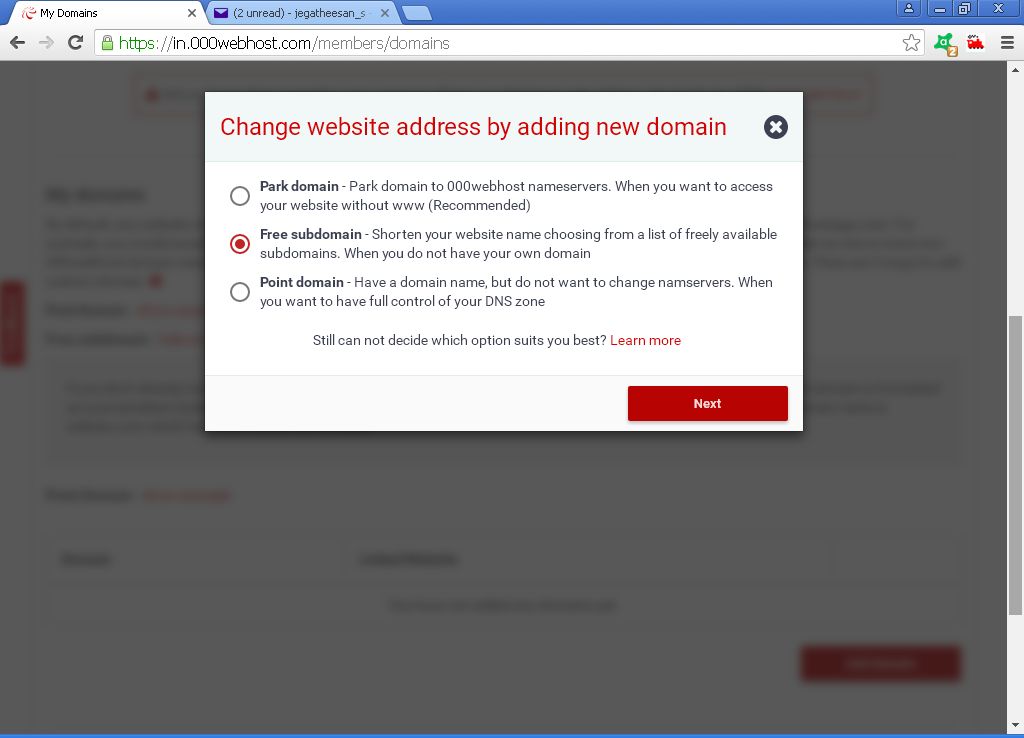Click the red extension icon in toolbar
Screen dimensions: 1024x738
pos(975,43)
